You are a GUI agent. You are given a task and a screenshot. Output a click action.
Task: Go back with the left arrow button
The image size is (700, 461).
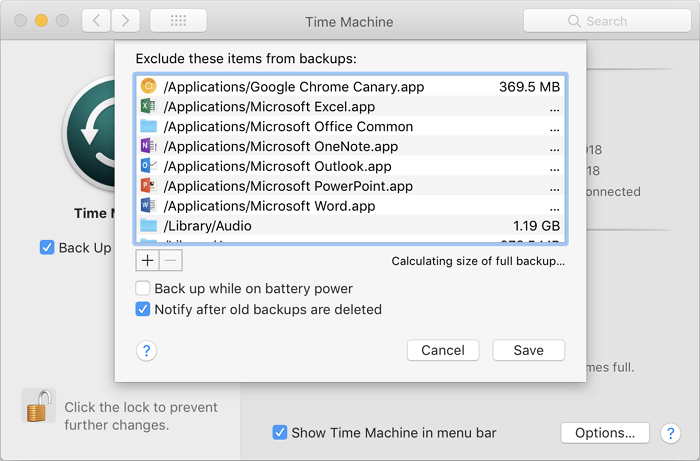96,21
